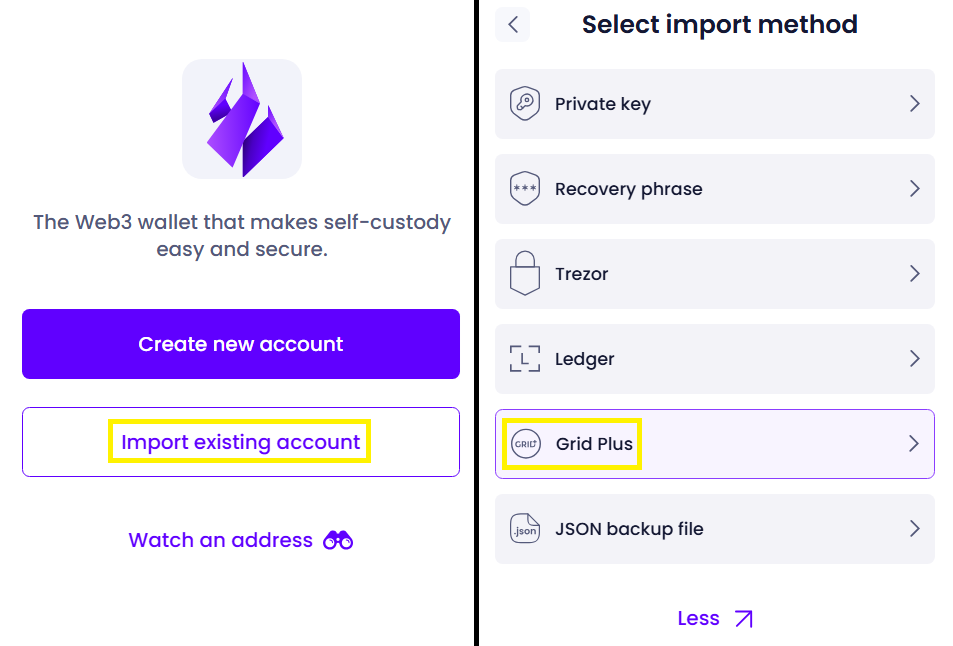This screenshot has width=953, height=646.
Task: Click the Ledger bracket icon
Action: [x=525, y=359]
